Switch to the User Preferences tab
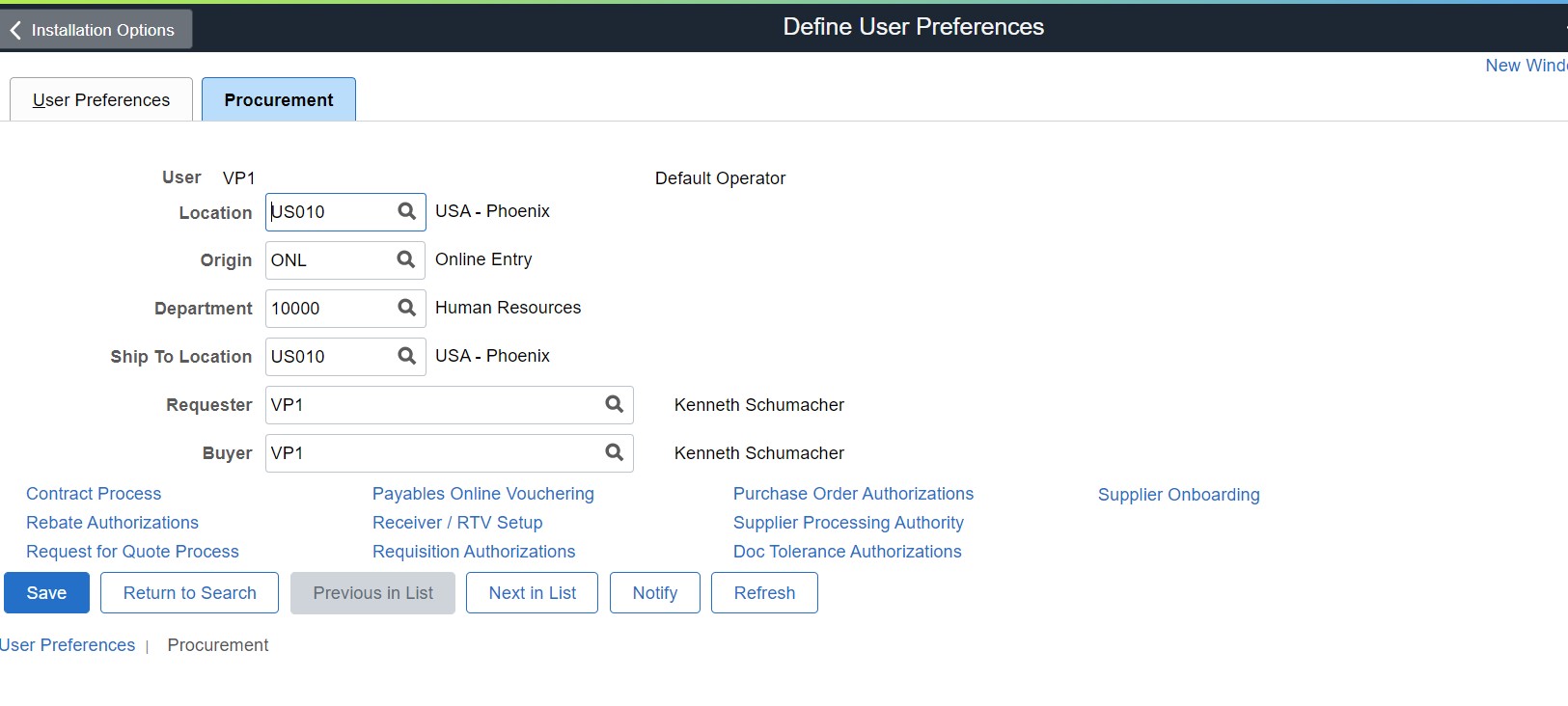 101,100
